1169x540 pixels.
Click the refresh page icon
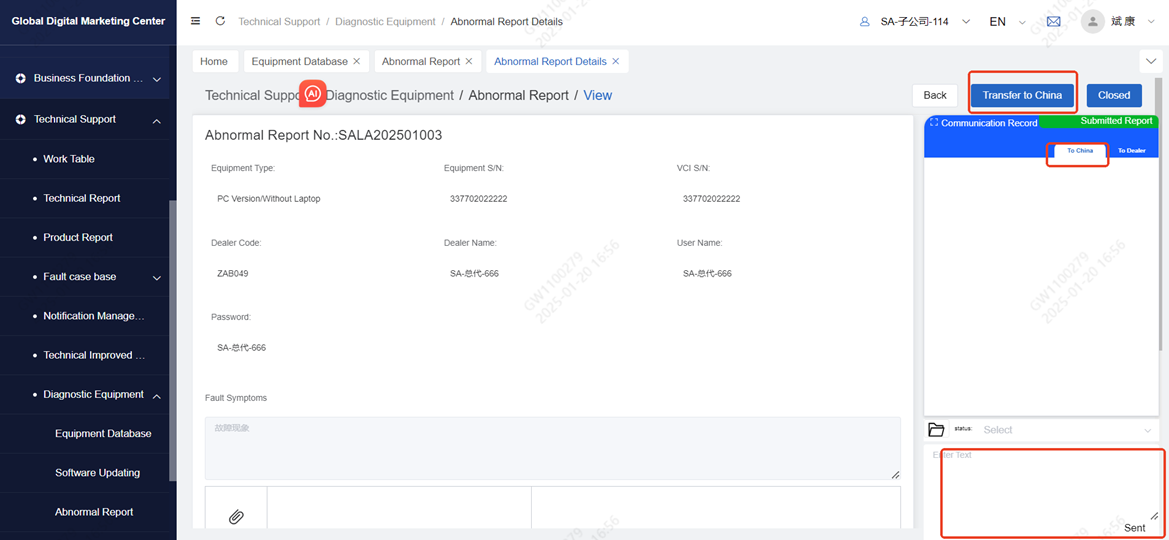pyautogui.click(x=220, y=21)
